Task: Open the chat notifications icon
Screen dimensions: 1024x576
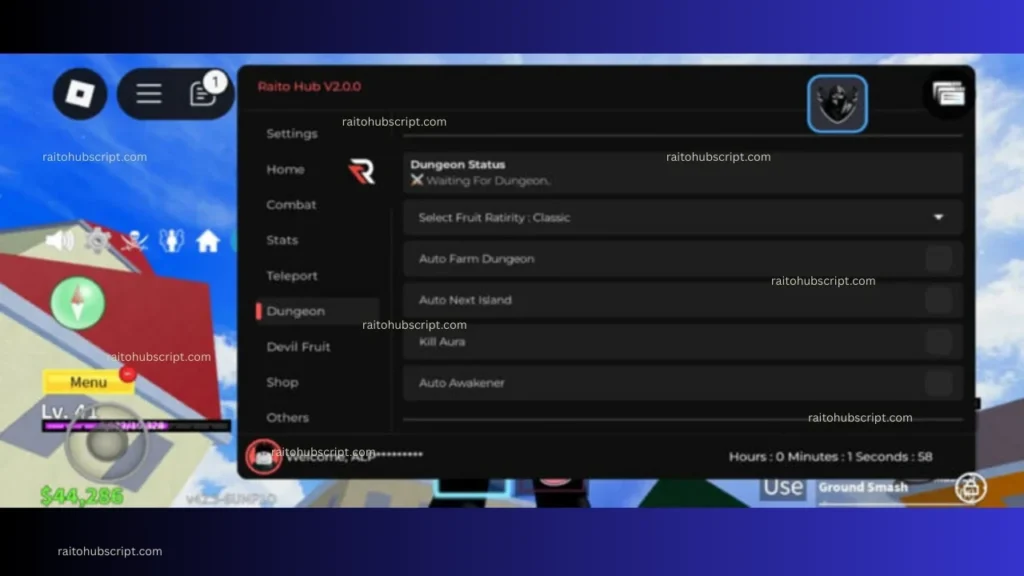Action: pos(203,93)
